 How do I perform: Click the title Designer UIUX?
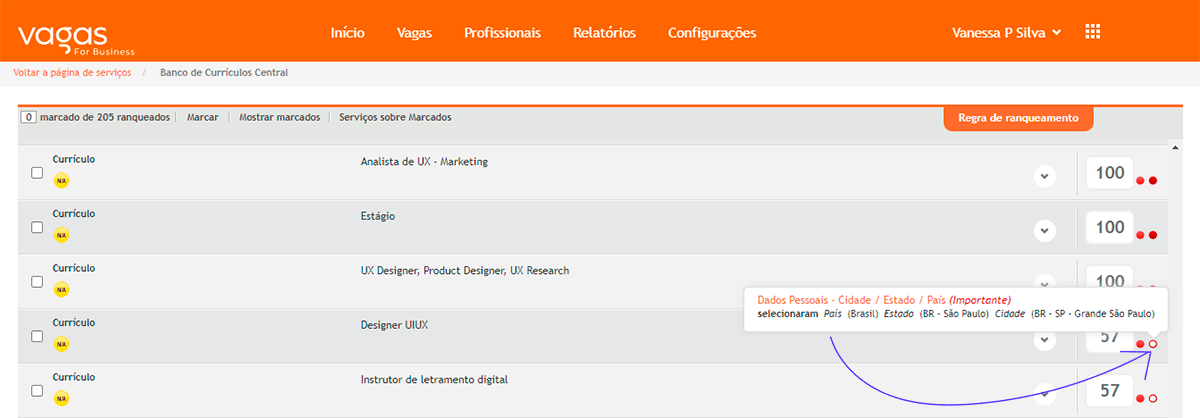394,325
